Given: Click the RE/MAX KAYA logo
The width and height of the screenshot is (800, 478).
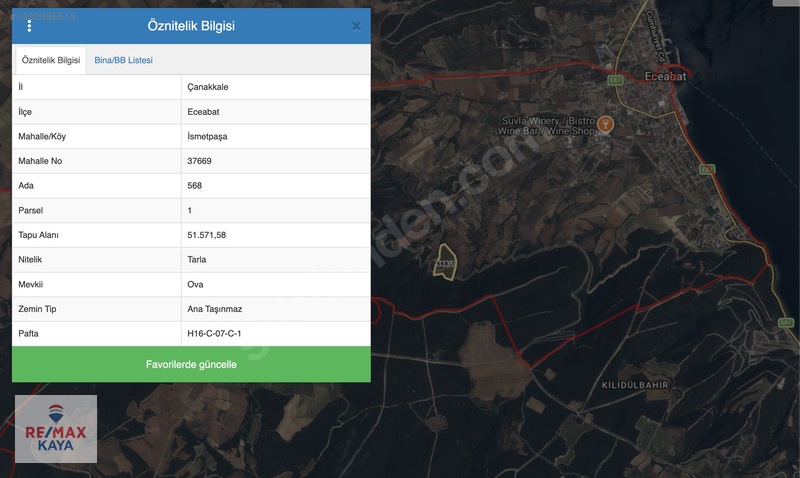Looking at the screenshot, I should coord(56,429).
